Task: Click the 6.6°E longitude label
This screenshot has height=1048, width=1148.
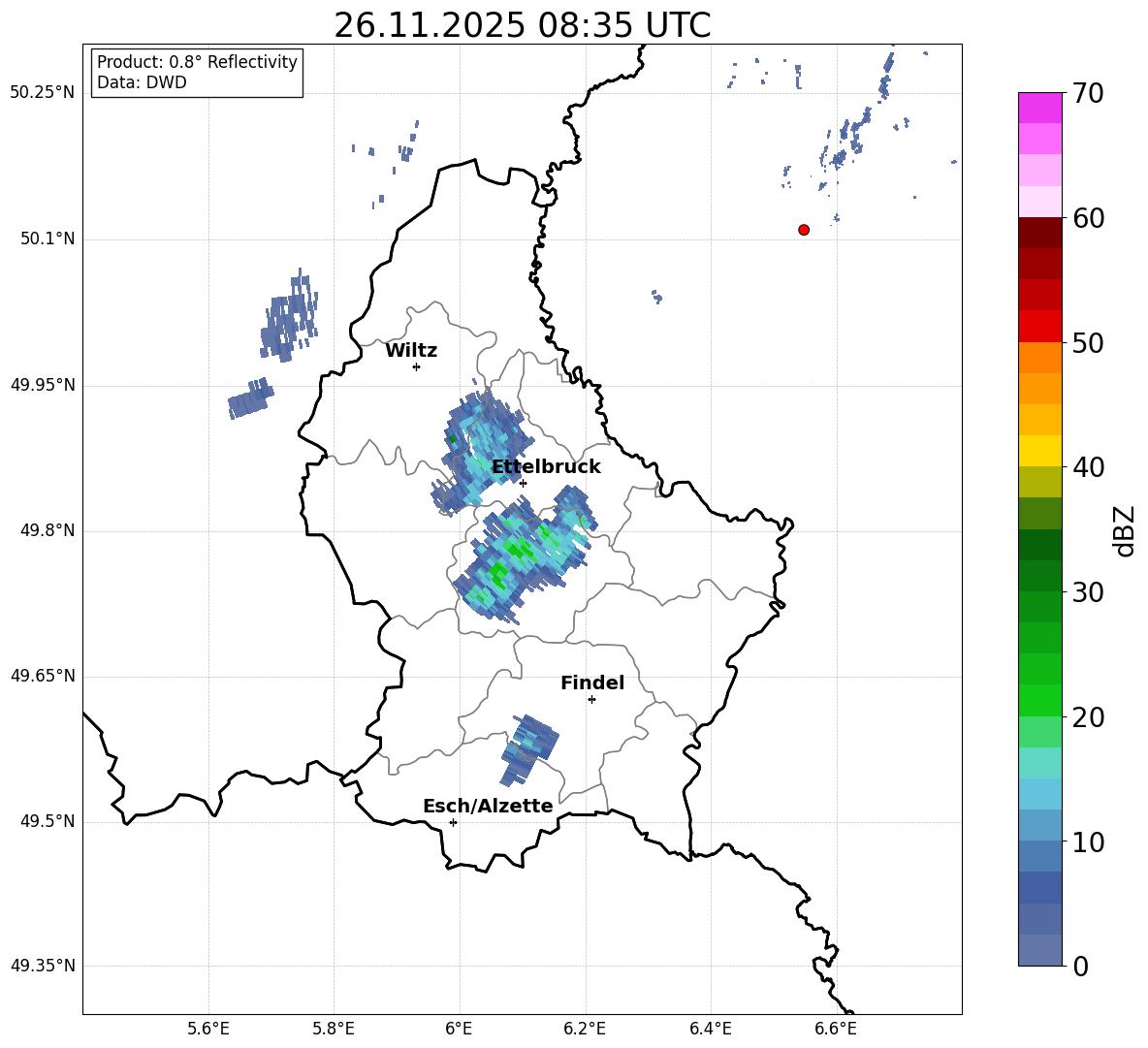Action: (x=836, y=1029)
